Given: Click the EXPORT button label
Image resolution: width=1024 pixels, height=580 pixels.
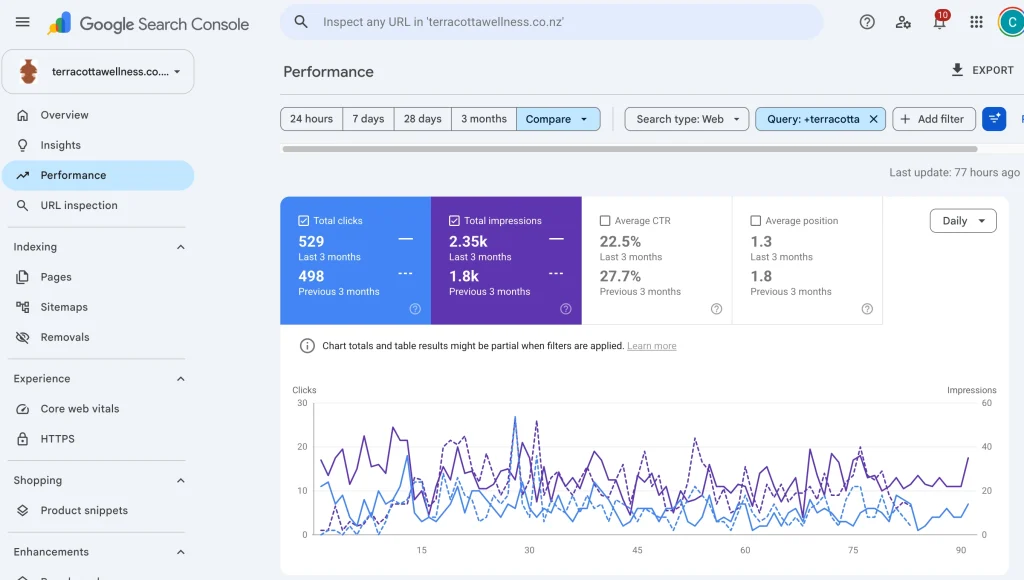Looking at the screenshot, I should tap(993, 70).
